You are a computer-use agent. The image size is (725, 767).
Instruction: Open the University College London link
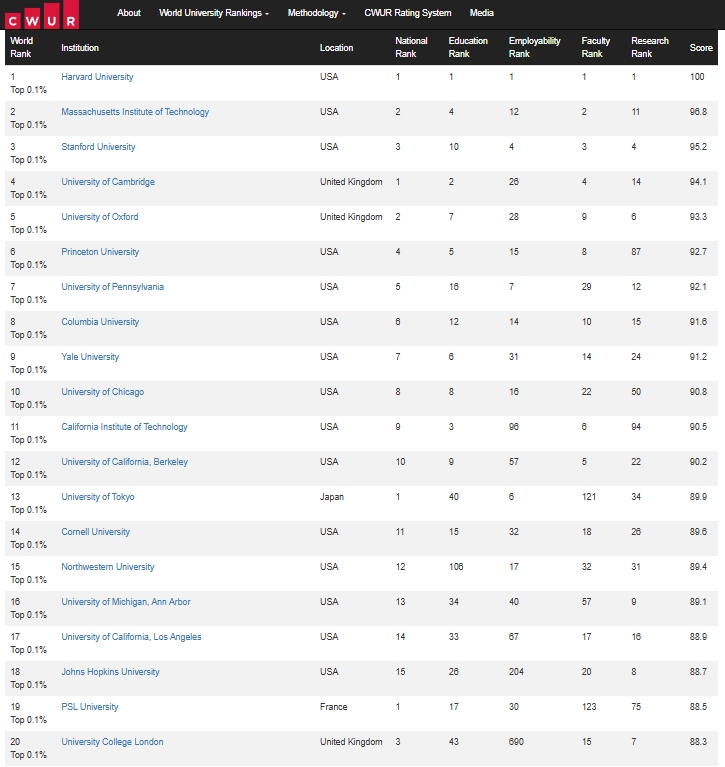[x=113, y=742]
